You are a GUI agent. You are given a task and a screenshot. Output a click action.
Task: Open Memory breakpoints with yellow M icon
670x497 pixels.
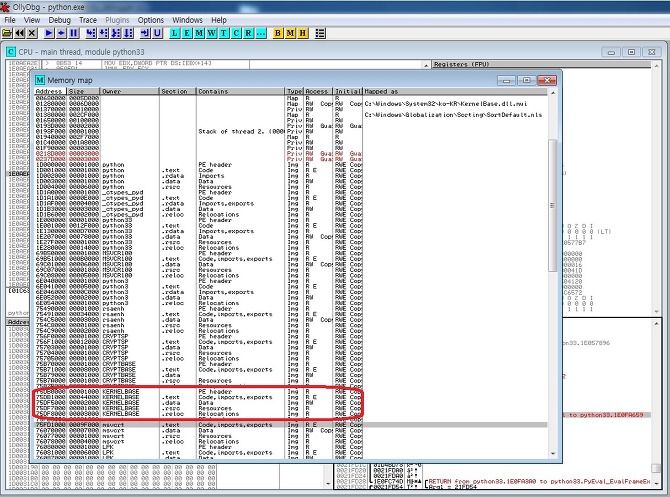[290, 33]
